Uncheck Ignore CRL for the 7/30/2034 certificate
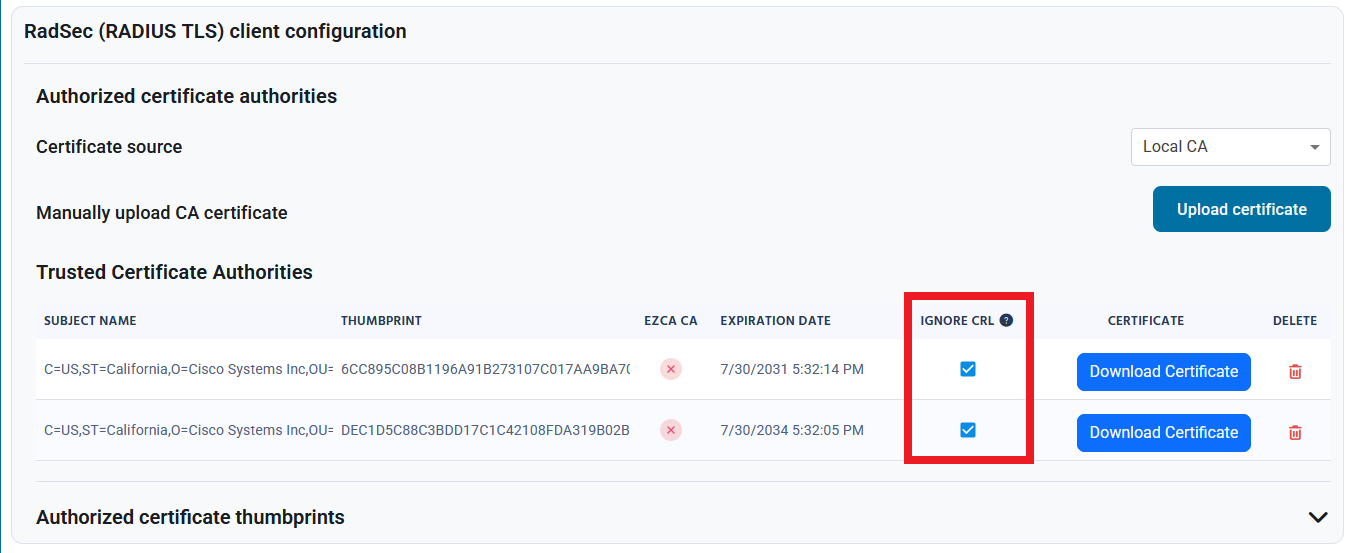This screenshot has height=553, width=1354. click(968, 430)
